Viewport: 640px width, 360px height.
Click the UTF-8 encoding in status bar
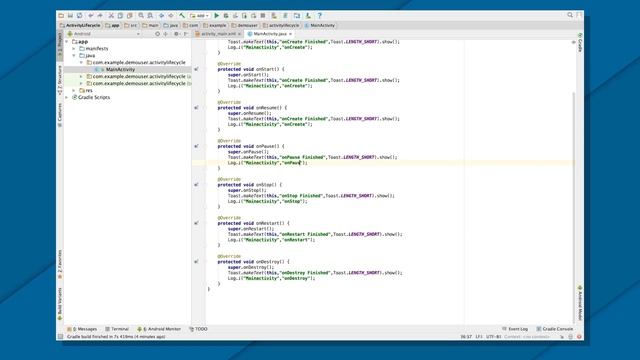pyautogui.click(x=493, y=337)
